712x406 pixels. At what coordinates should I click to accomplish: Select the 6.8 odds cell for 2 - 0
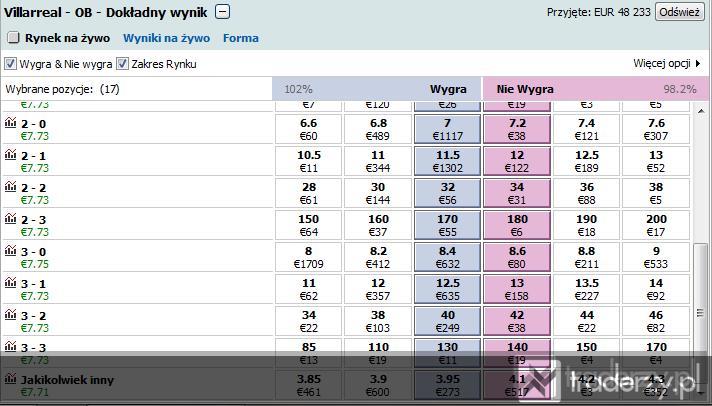[378, 129]
